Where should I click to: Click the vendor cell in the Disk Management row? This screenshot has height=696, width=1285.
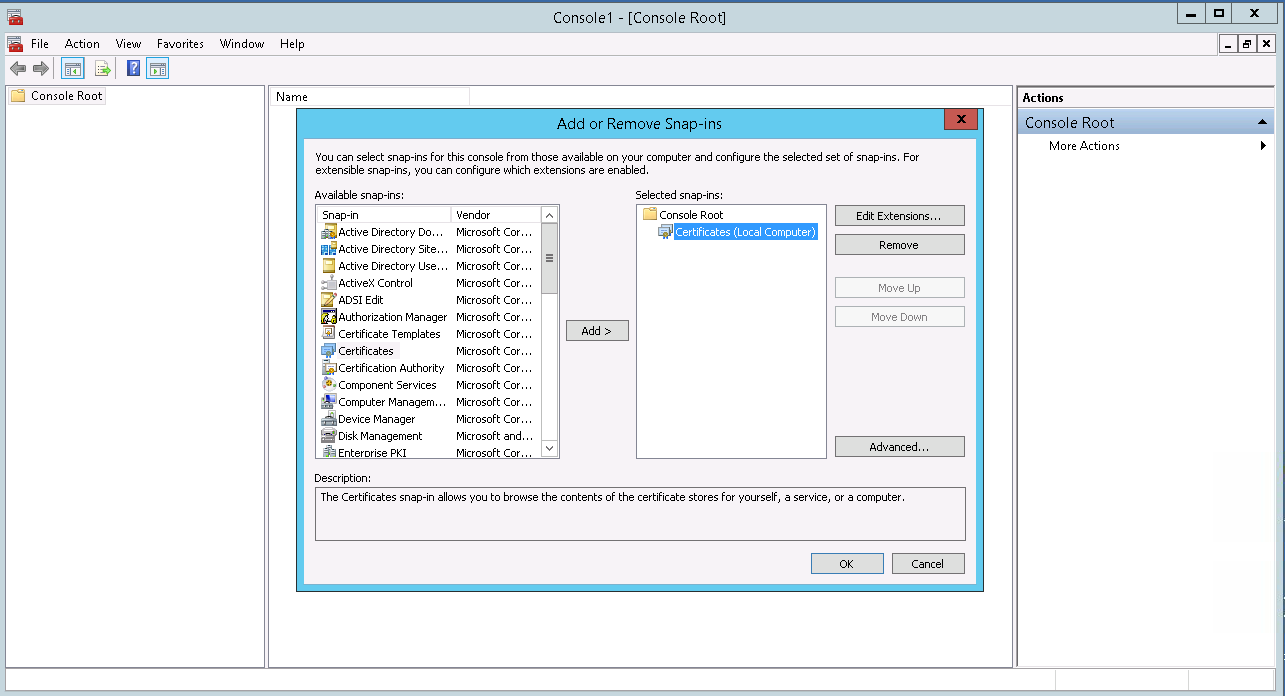(494, 436)
